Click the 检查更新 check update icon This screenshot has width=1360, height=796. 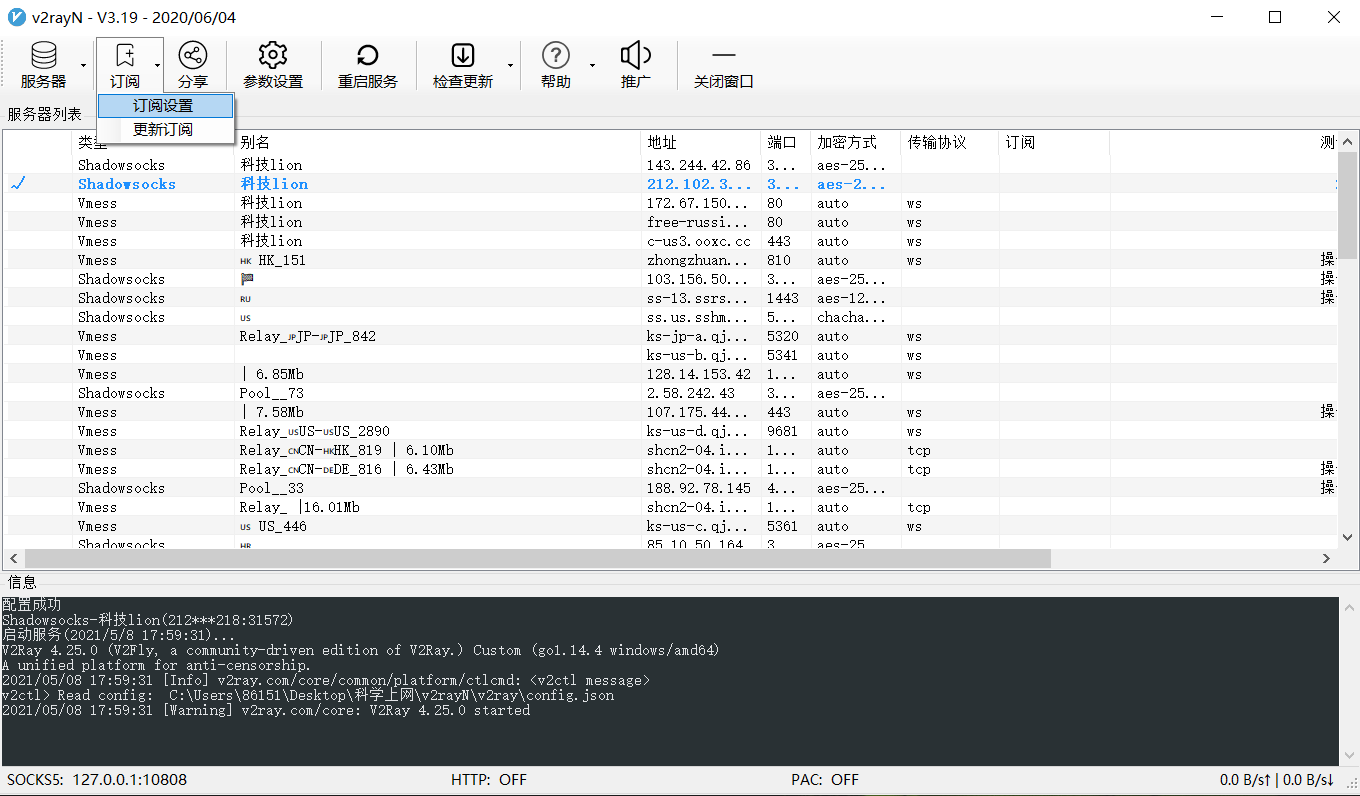click(463, 65)
